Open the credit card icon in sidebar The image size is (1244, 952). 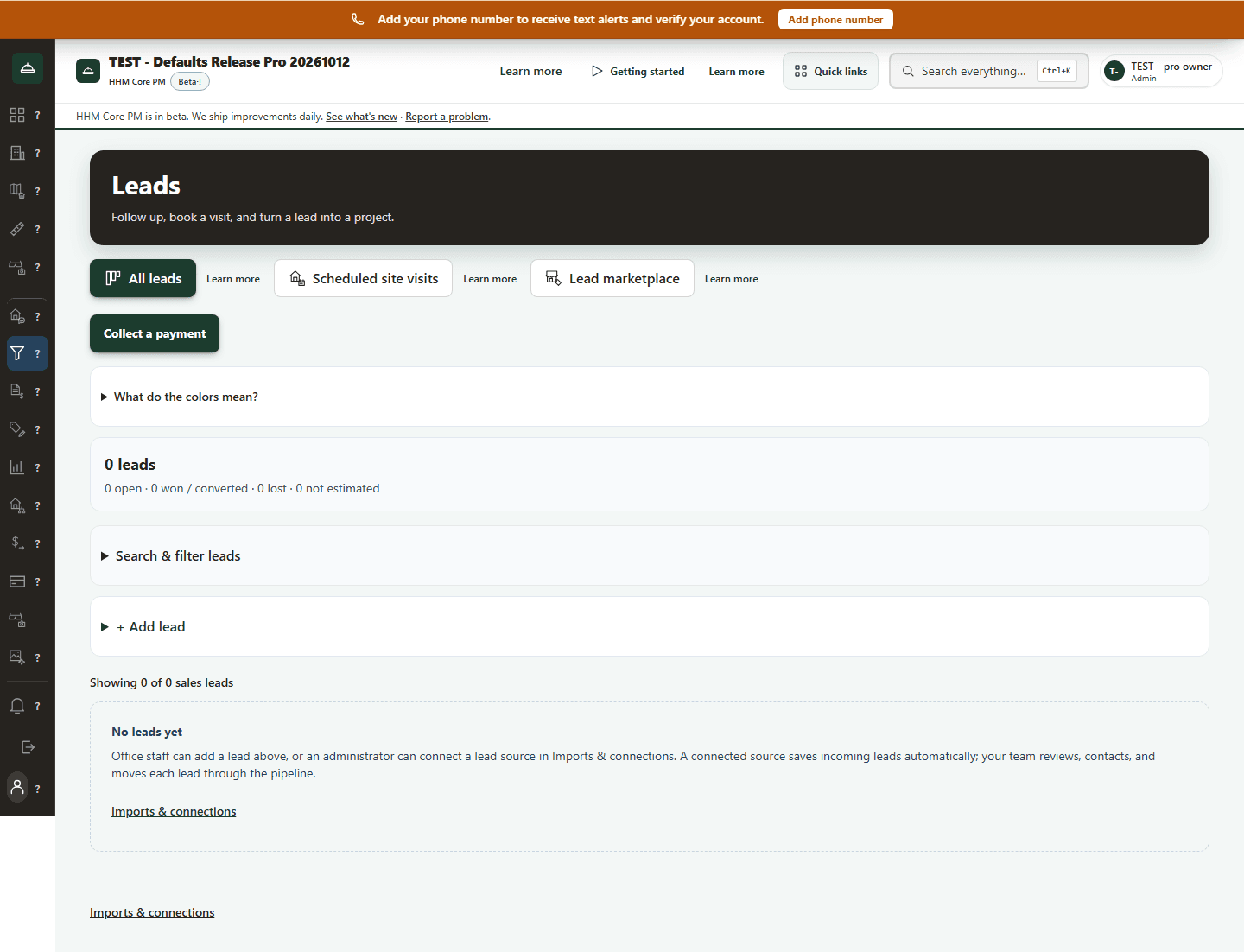click(x=17, y=581)
